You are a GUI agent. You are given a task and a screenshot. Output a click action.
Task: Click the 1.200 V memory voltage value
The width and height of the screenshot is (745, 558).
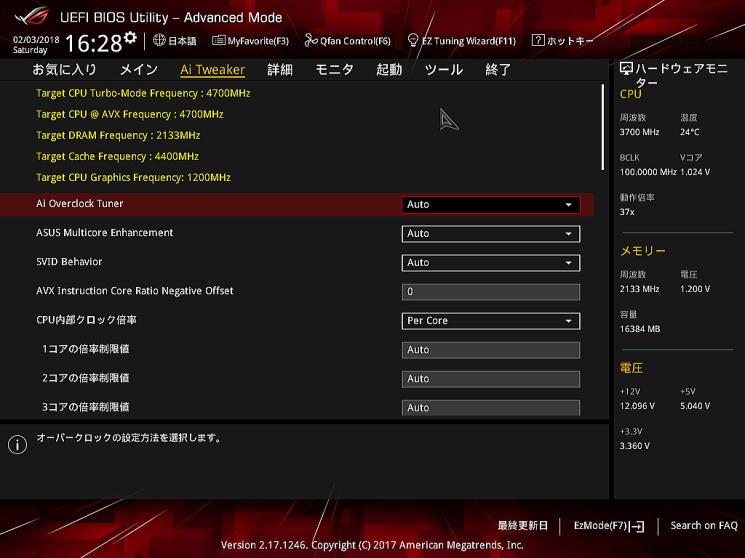tap(695, 289)
